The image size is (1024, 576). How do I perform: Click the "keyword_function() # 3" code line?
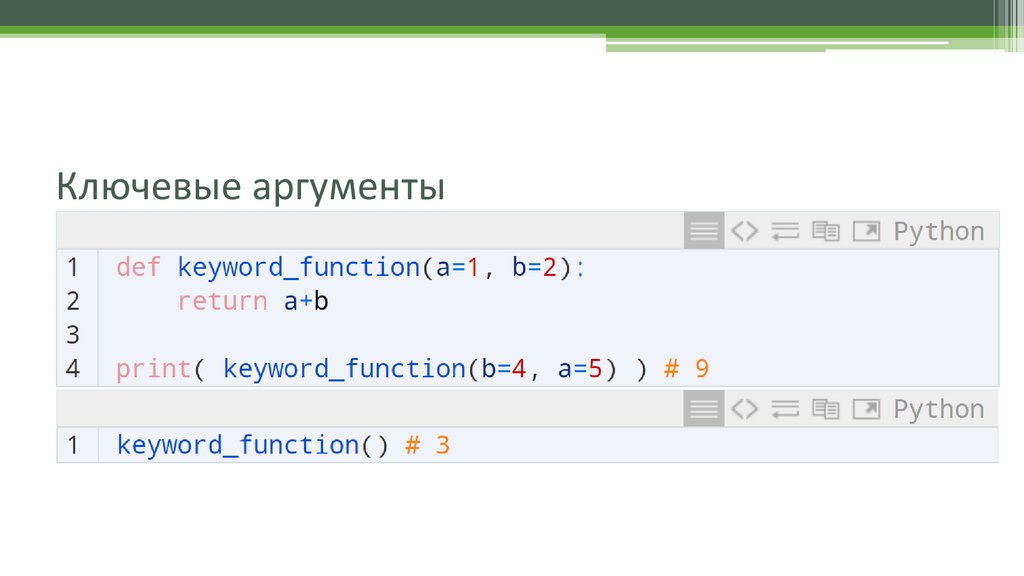tap(283, 445)
